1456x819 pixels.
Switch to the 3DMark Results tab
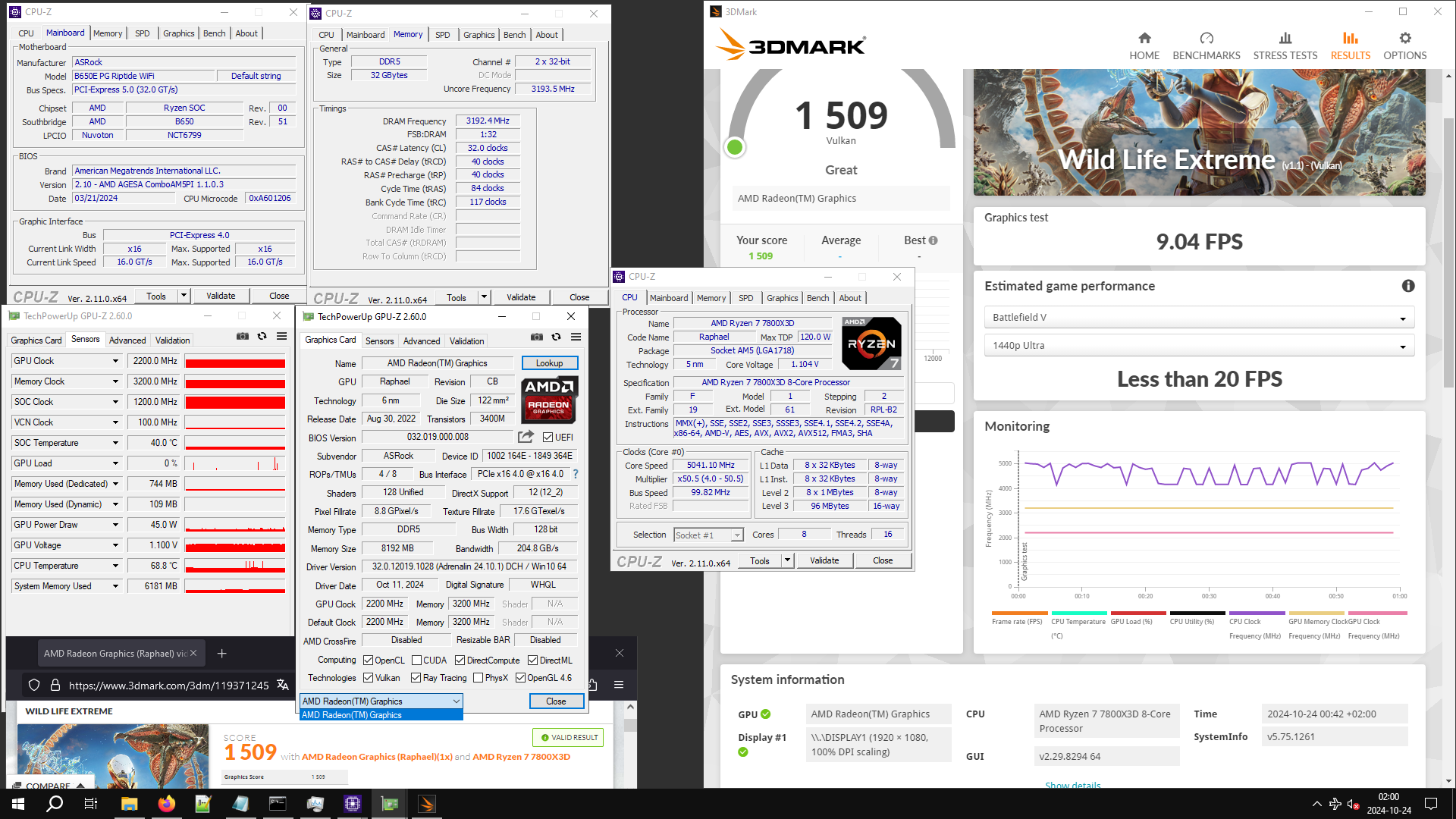click(x=1351, y=45)
